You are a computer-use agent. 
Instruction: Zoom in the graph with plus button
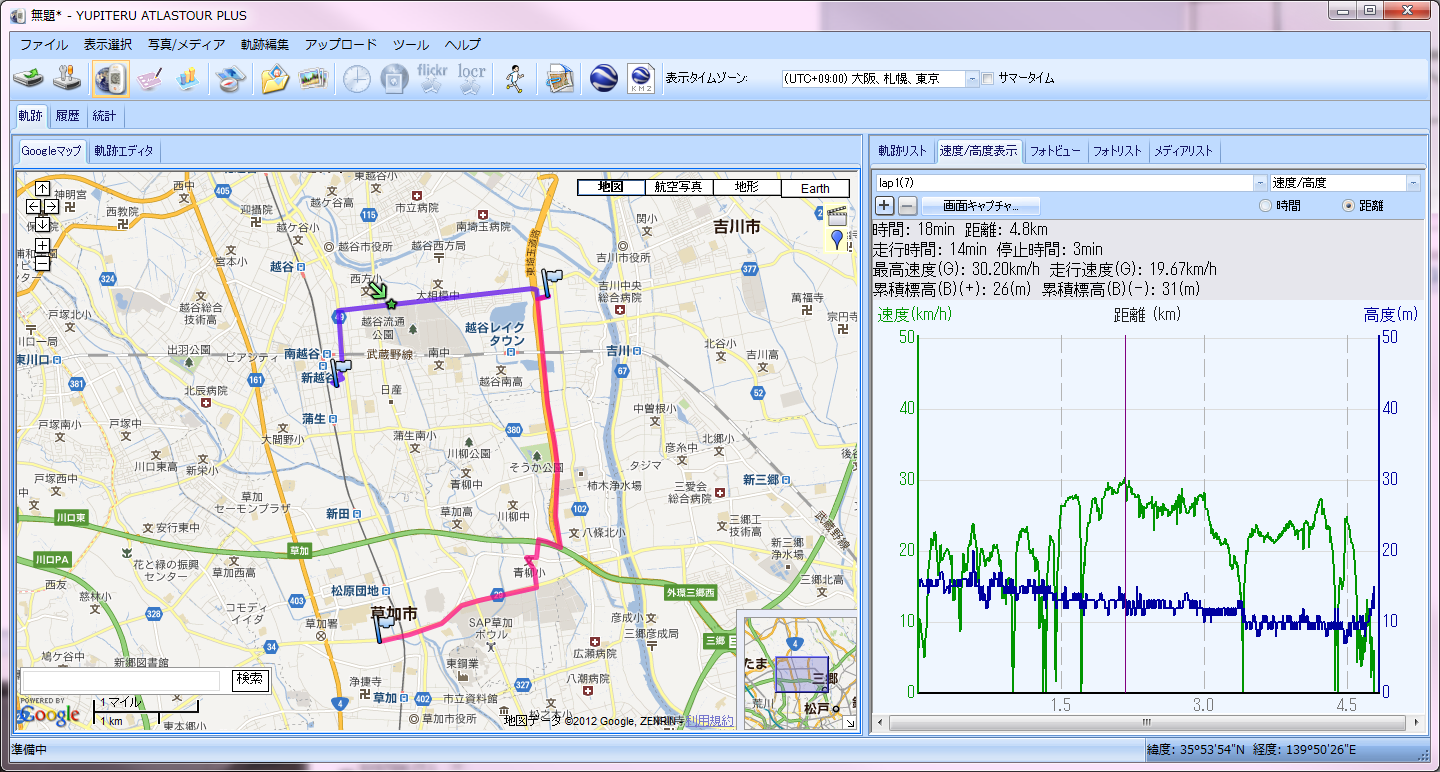click(x=884, y=206)
